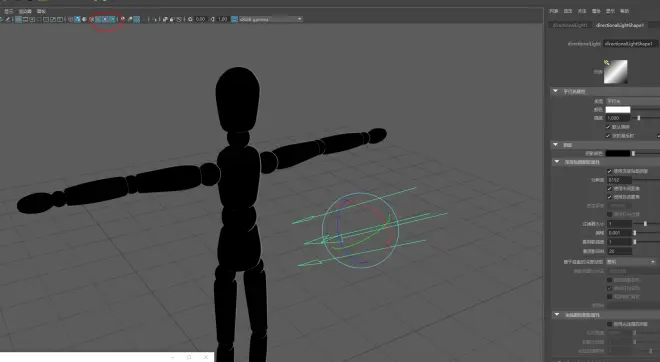This screenshot has width=660, height=362.
Task: Open the viewport 显示 menu
Action: 8,11
